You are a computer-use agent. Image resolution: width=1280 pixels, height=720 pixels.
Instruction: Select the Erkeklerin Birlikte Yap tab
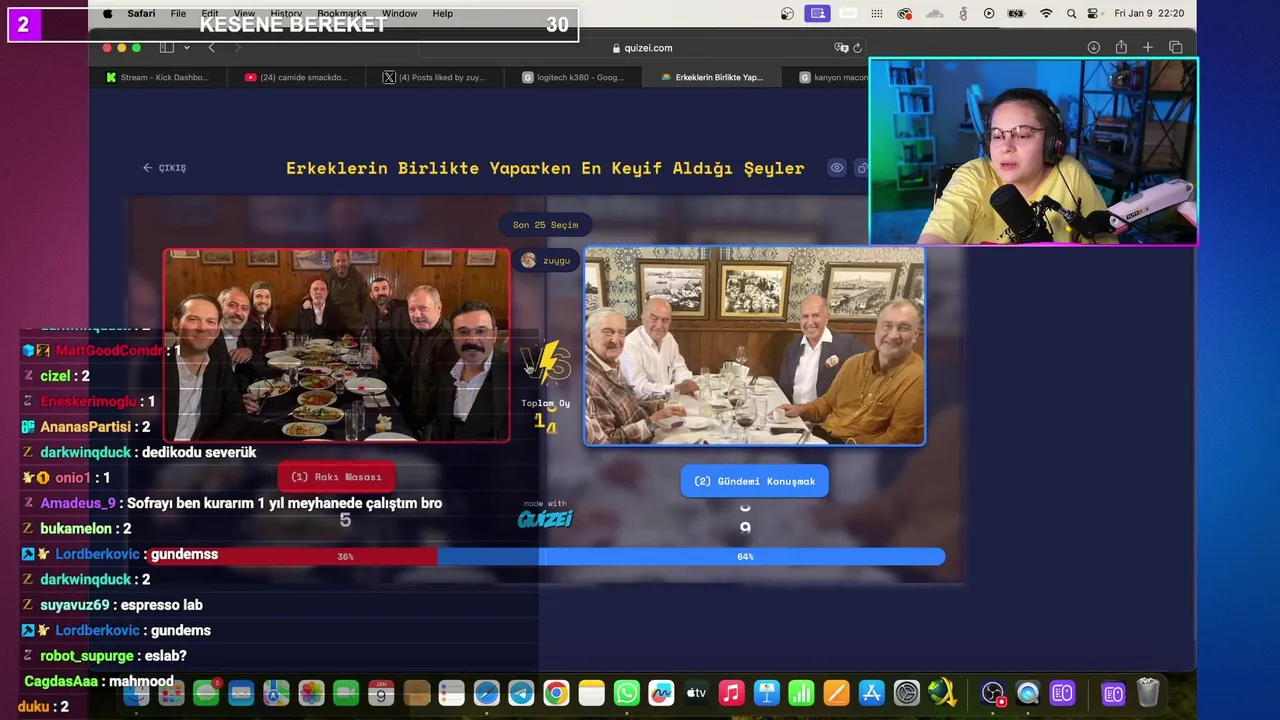pos(712,77)
